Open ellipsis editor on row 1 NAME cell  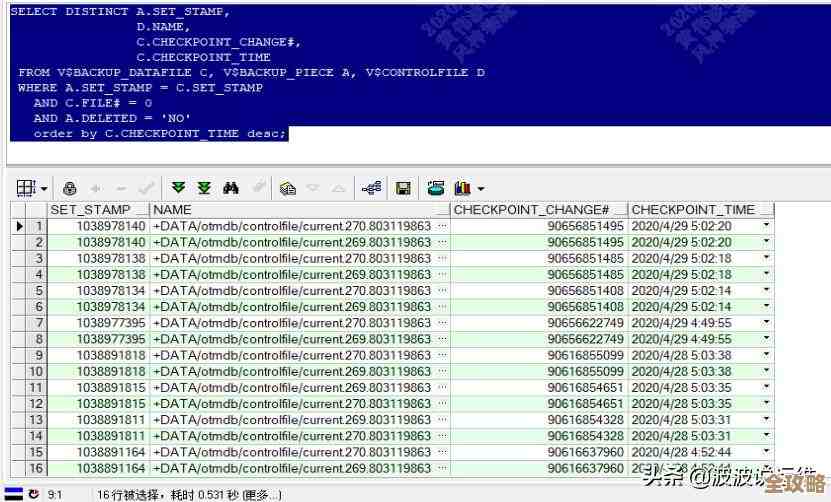click(x=442, y=226)
